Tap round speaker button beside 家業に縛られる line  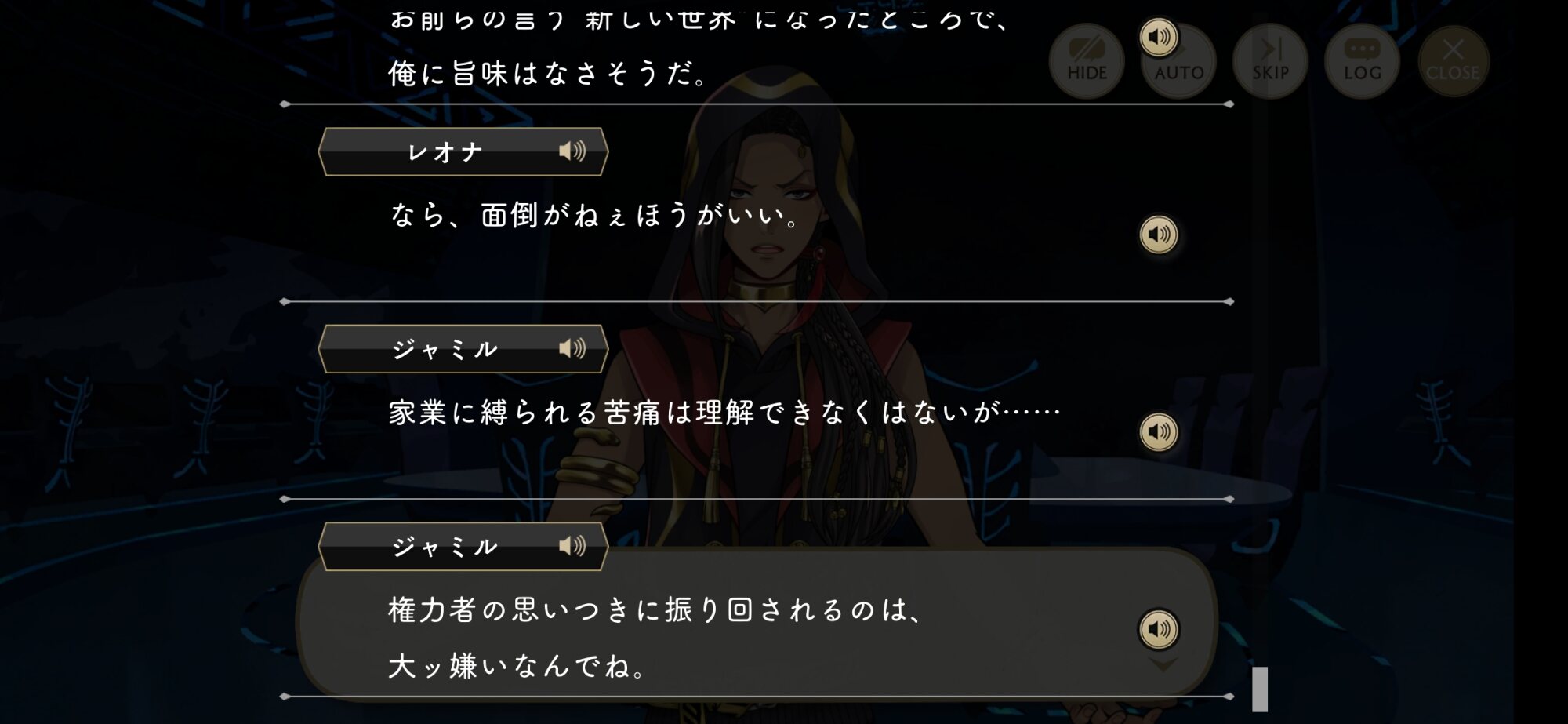1158,431
